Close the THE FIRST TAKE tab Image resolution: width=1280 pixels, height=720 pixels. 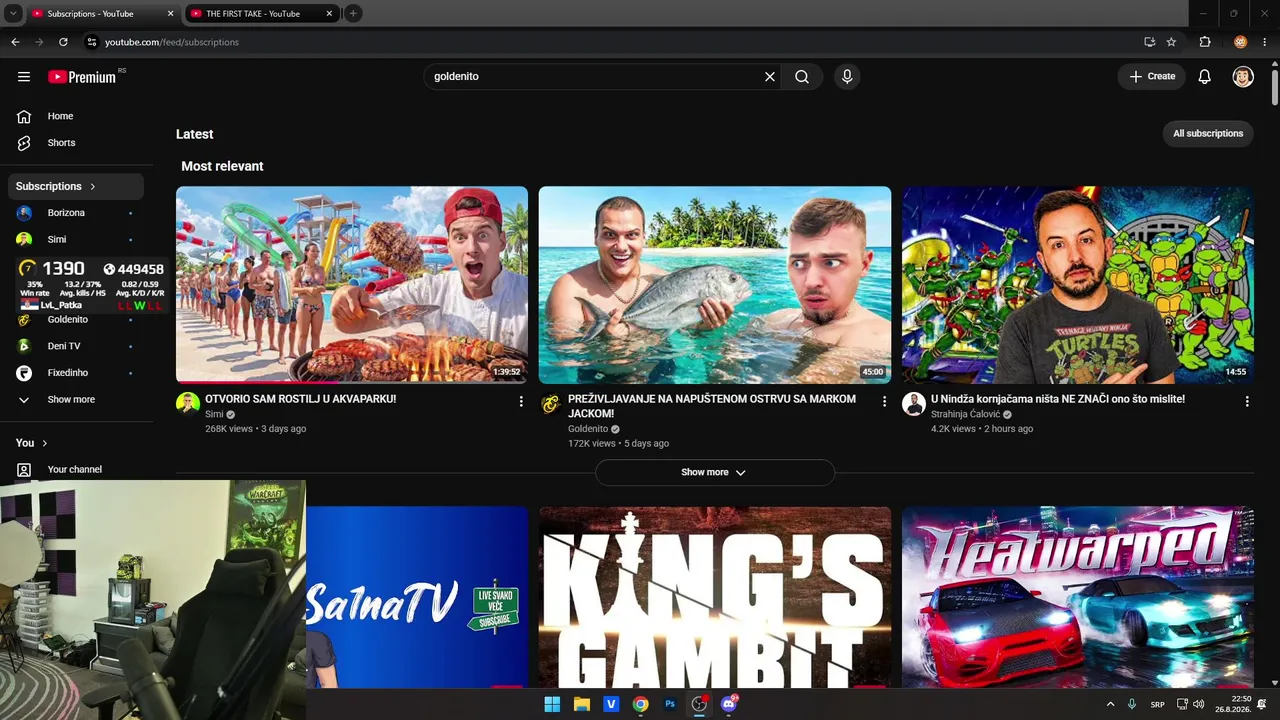[329, 14]
